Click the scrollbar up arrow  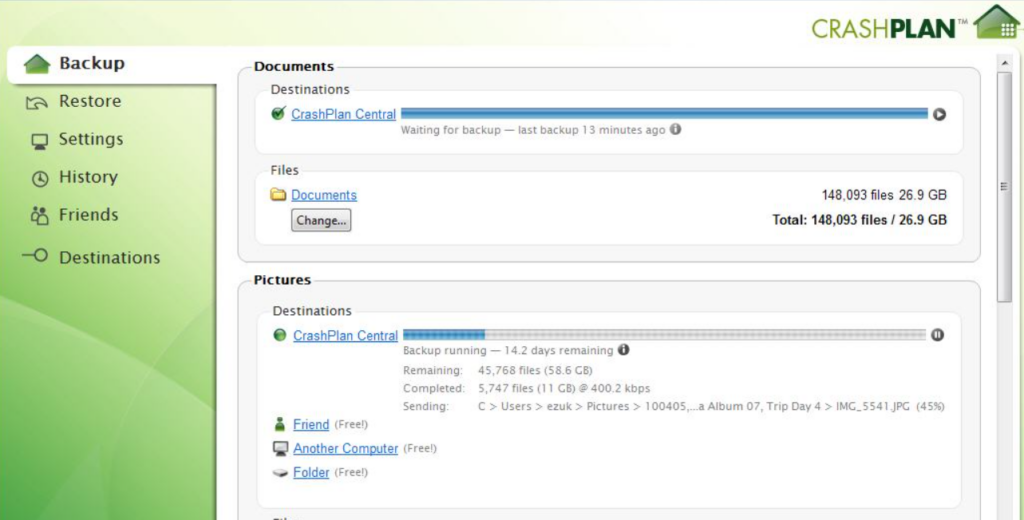tap(1004, 63)
